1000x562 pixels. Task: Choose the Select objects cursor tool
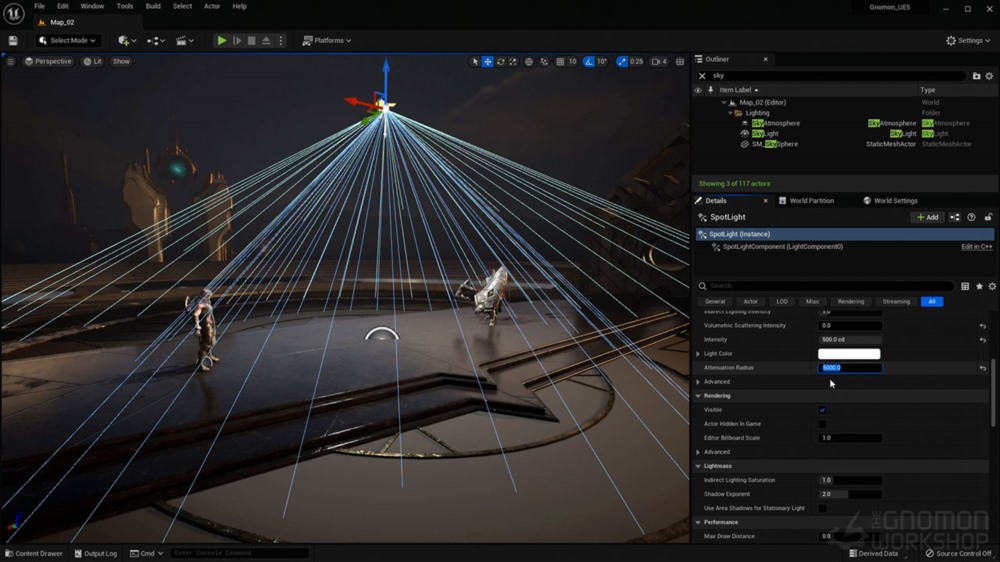pos(474,61)
